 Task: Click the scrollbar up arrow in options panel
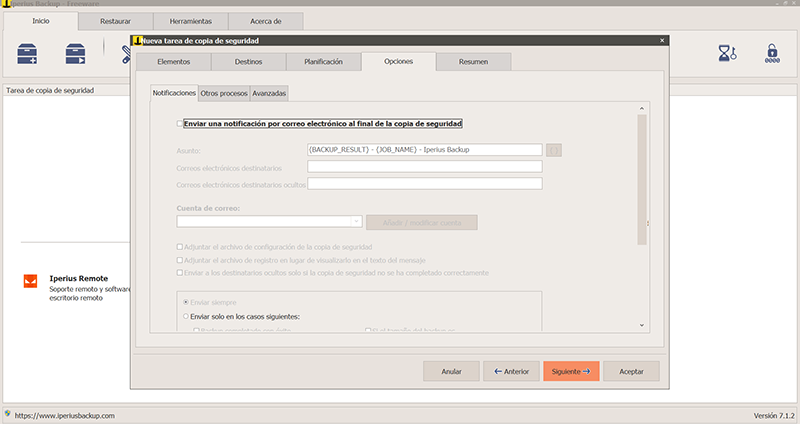[642, 108]
